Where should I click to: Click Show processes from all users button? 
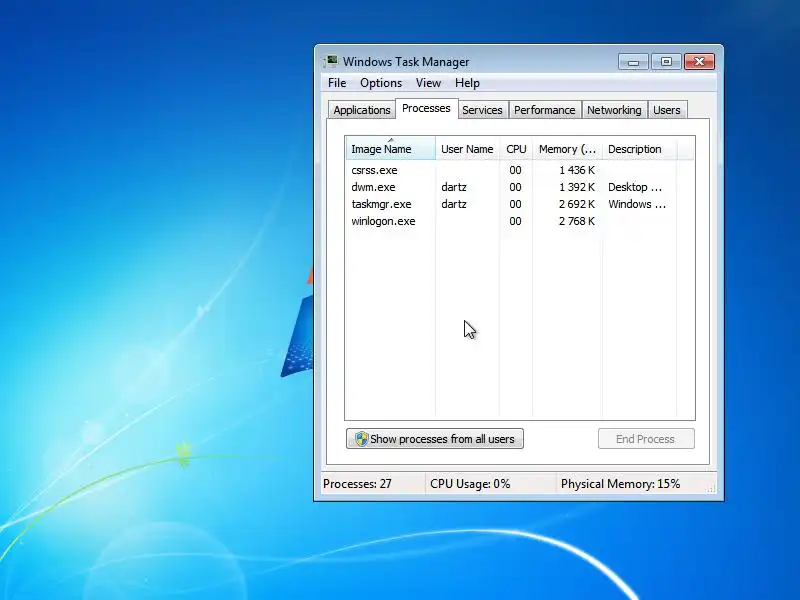[435, 439]
